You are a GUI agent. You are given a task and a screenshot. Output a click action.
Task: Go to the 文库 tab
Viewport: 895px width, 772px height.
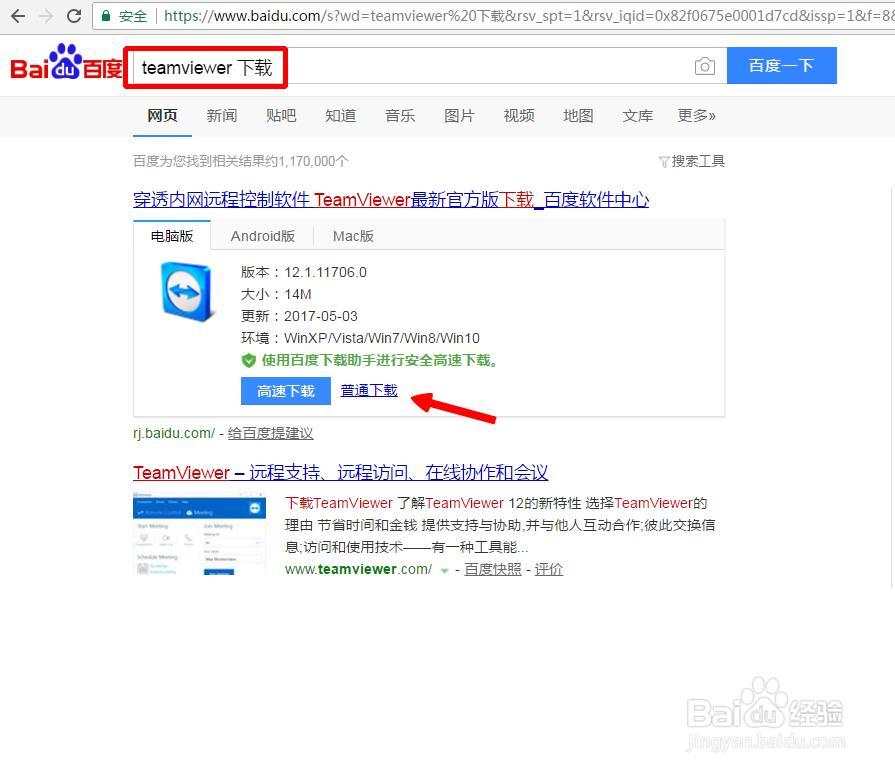tap(637, 116)
